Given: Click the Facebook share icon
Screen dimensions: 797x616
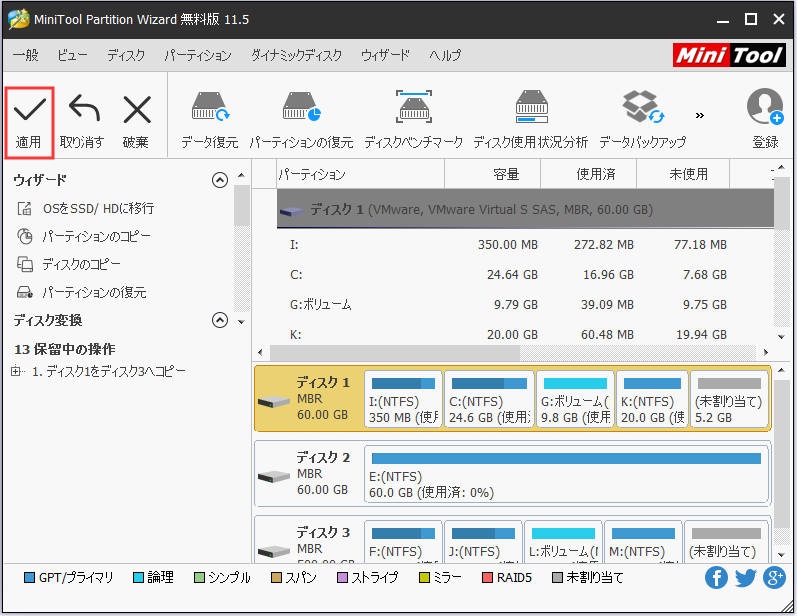Looking at the screenshot, I should [x=716, y=578].
